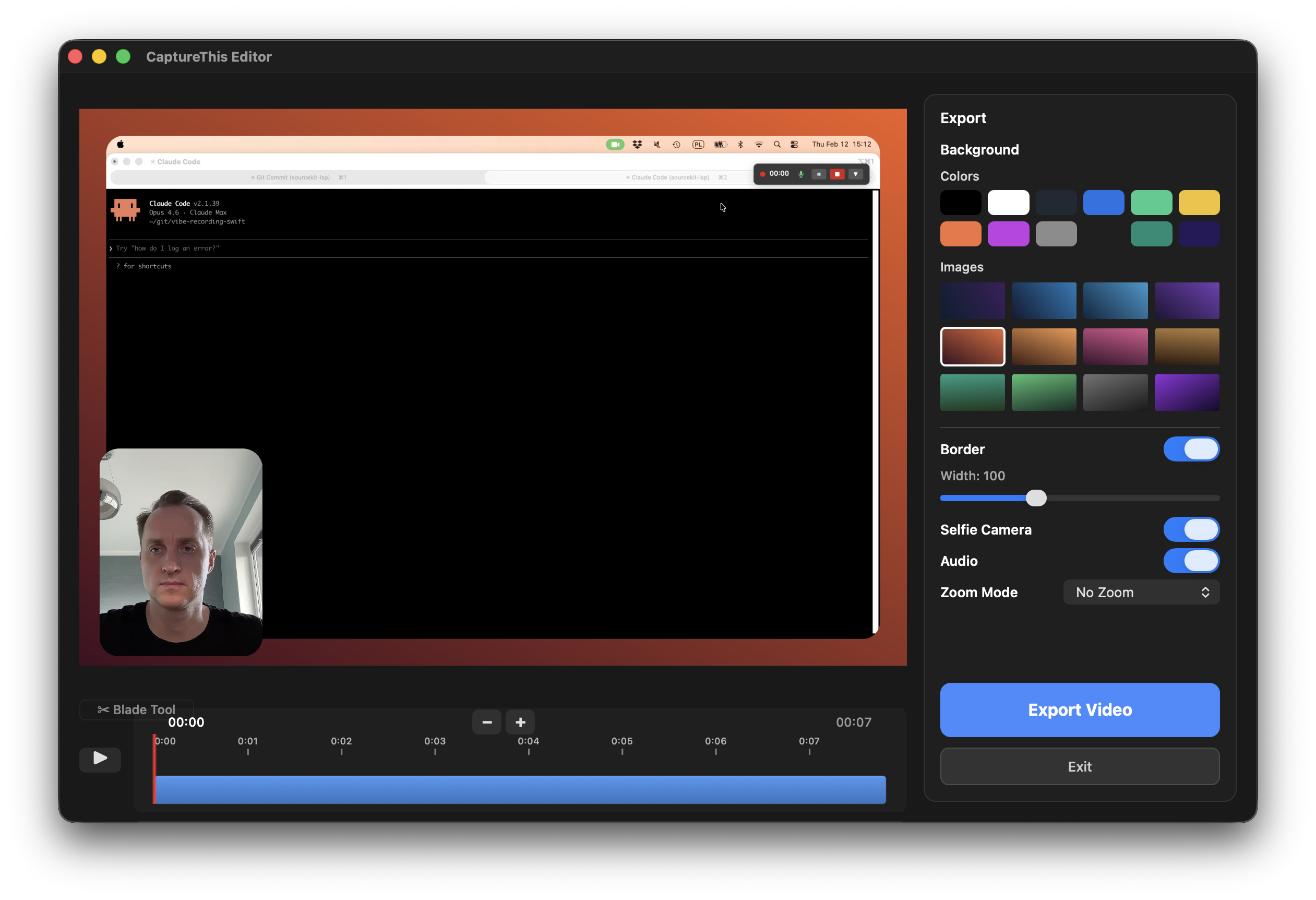
Task: Disable the Border toggle
Action: 1191,449
